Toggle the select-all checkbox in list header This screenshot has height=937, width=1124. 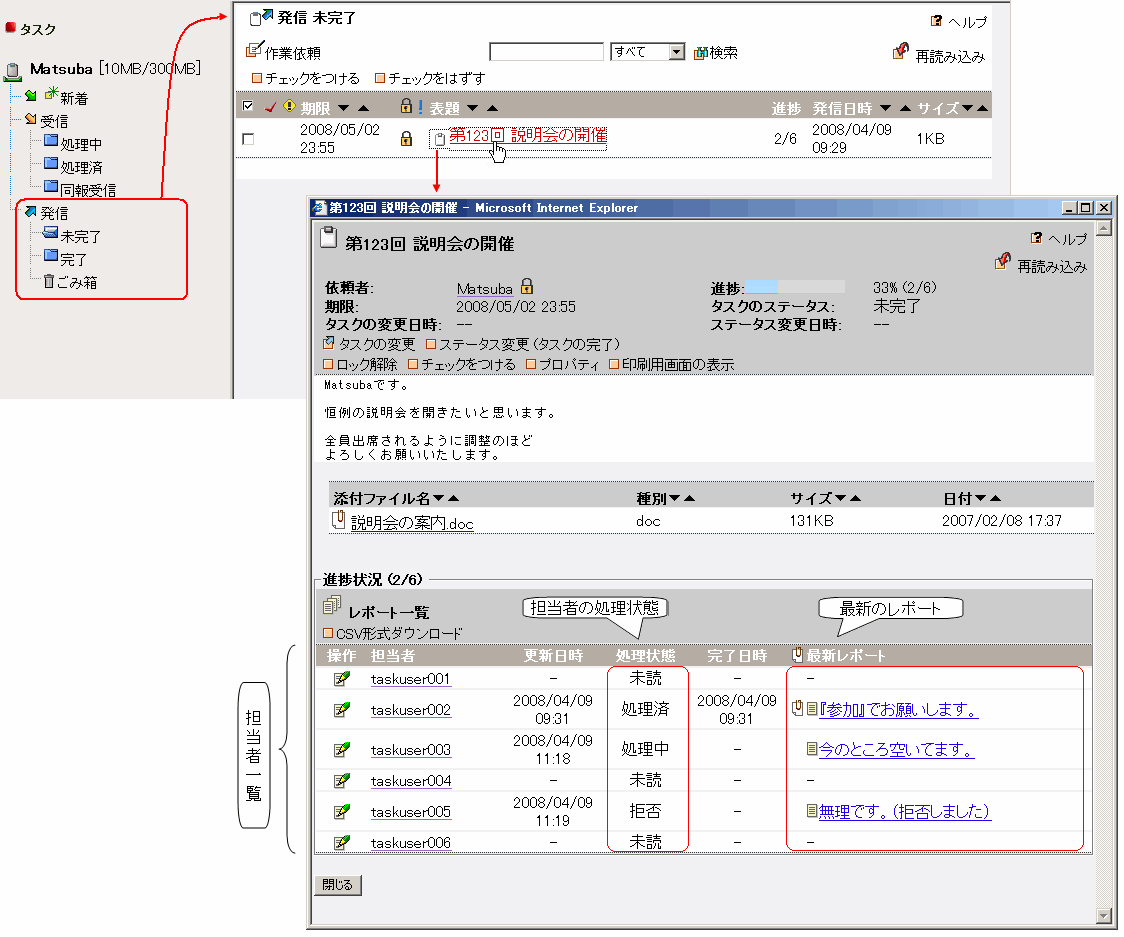tap(248, 107)
